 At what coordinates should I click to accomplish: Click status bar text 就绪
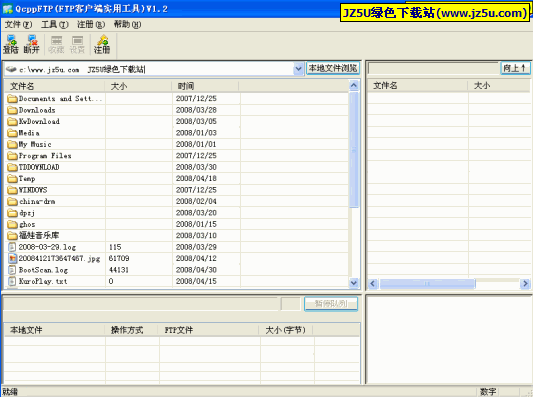pyautogui.click(x=10, y=392)
